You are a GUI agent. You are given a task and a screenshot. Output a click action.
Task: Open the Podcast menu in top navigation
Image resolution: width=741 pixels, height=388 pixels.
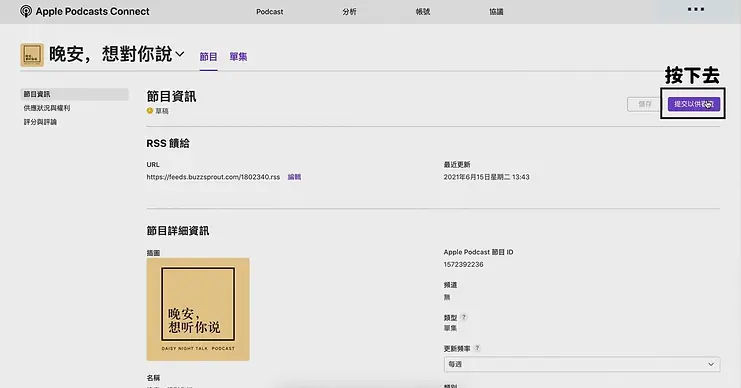tap(269, 12)
